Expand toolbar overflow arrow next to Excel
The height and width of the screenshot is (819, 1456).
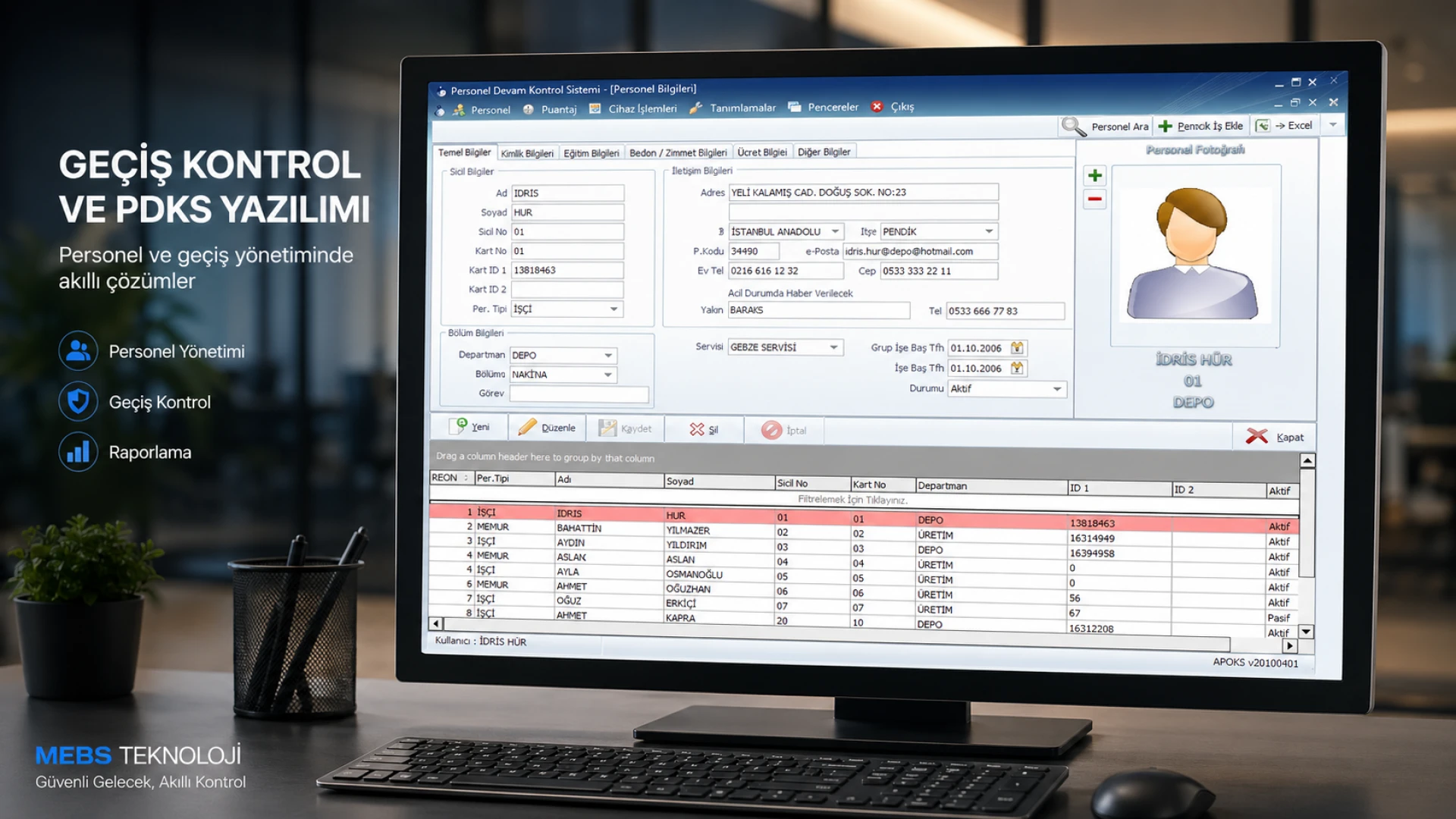(x=1332, y=124)
